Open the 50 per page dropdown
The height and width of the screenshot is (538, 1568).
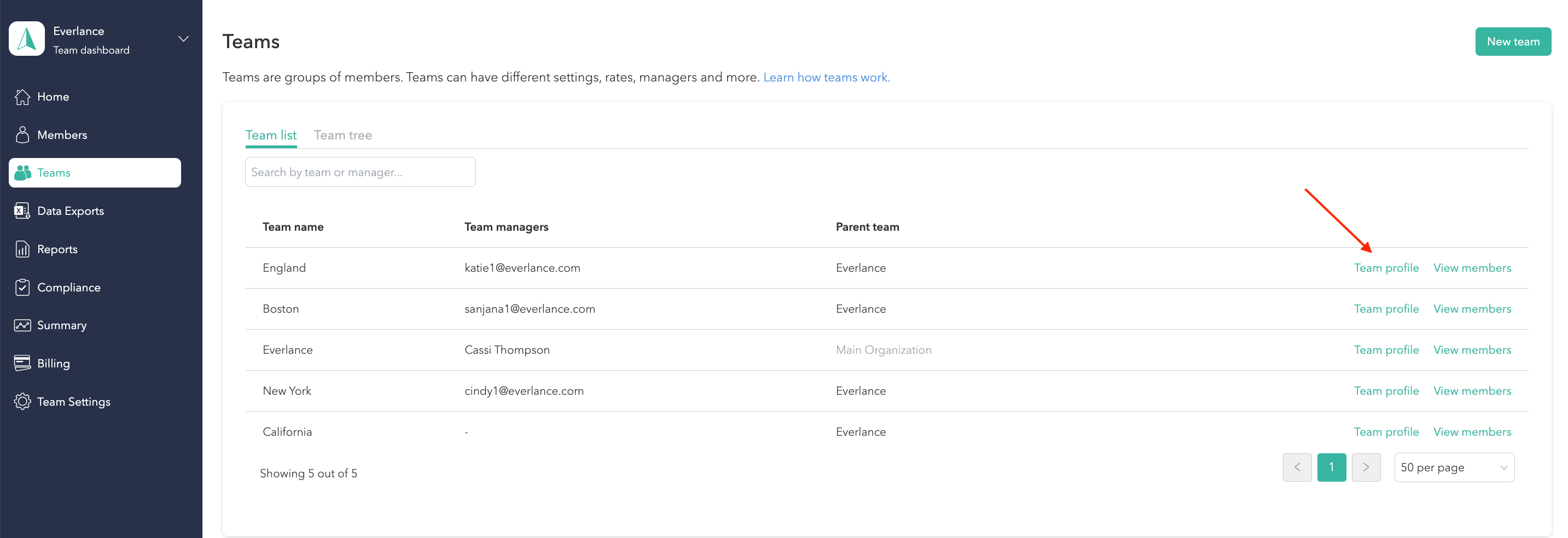point(1454,467)
